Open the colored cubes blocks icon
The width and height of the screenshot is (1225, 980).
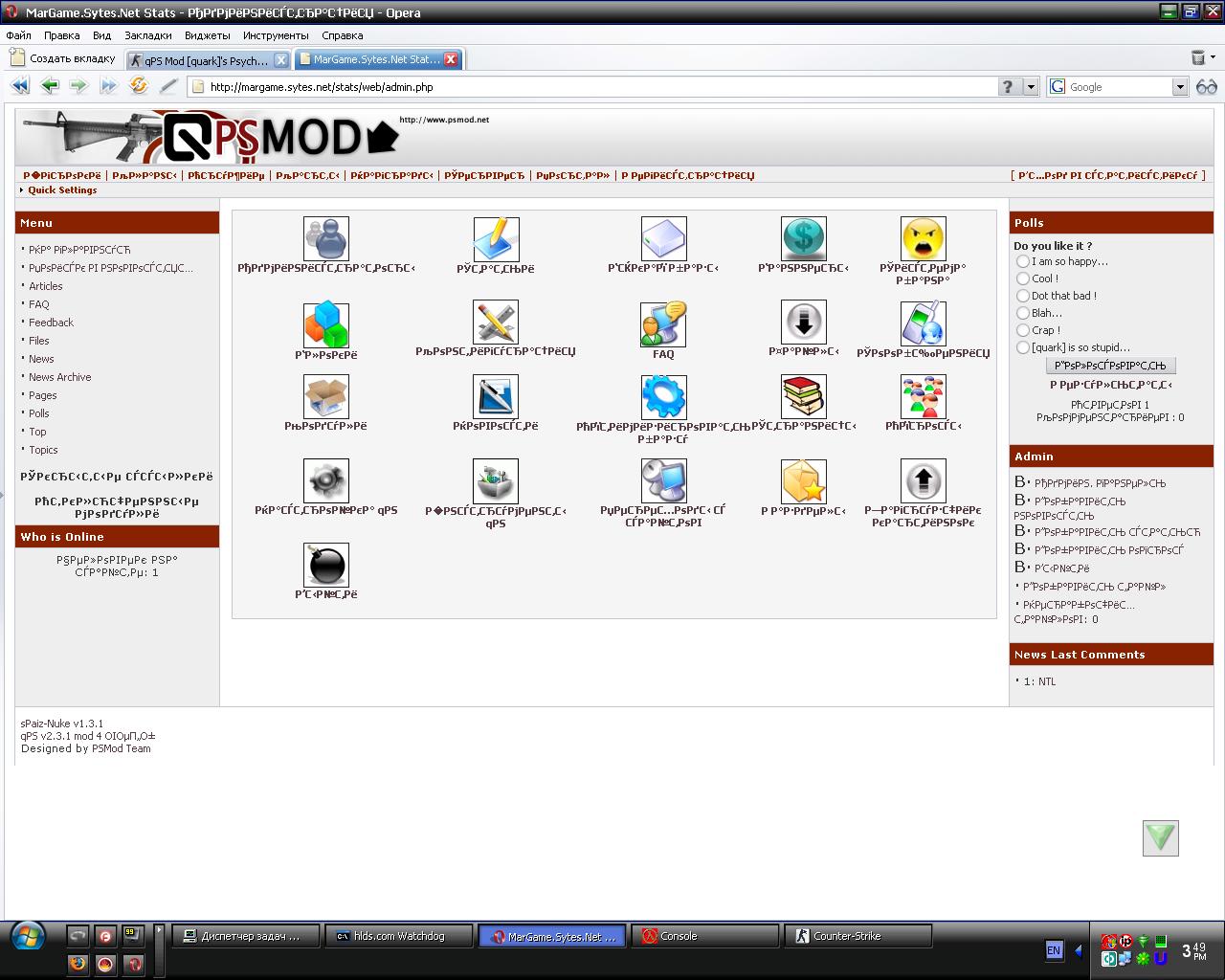(x=326, y=325)
